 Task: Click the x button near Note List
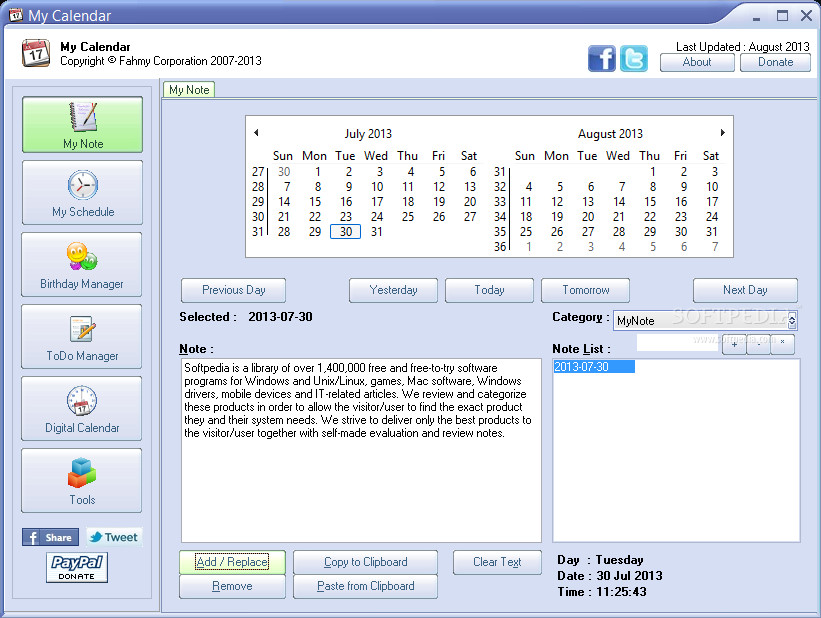pos(782,345)
